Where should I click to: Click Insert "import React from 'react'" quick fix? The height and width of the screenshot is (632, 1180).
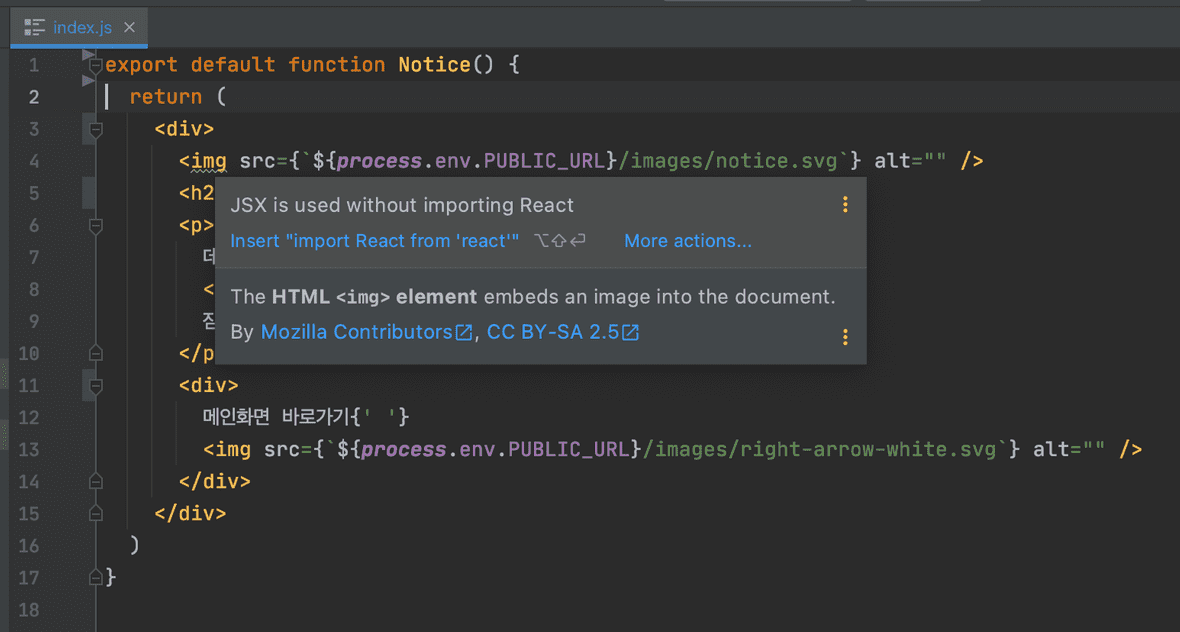(x=375, y=241)
